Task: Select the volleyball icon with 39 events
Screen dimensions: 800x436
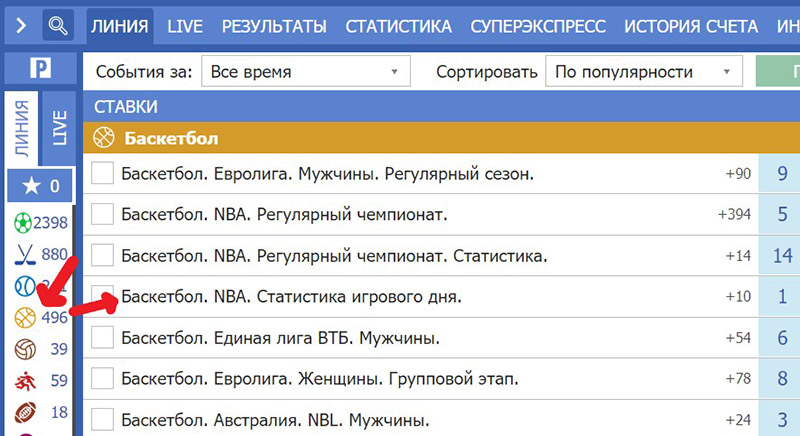Action: (25, 349)
